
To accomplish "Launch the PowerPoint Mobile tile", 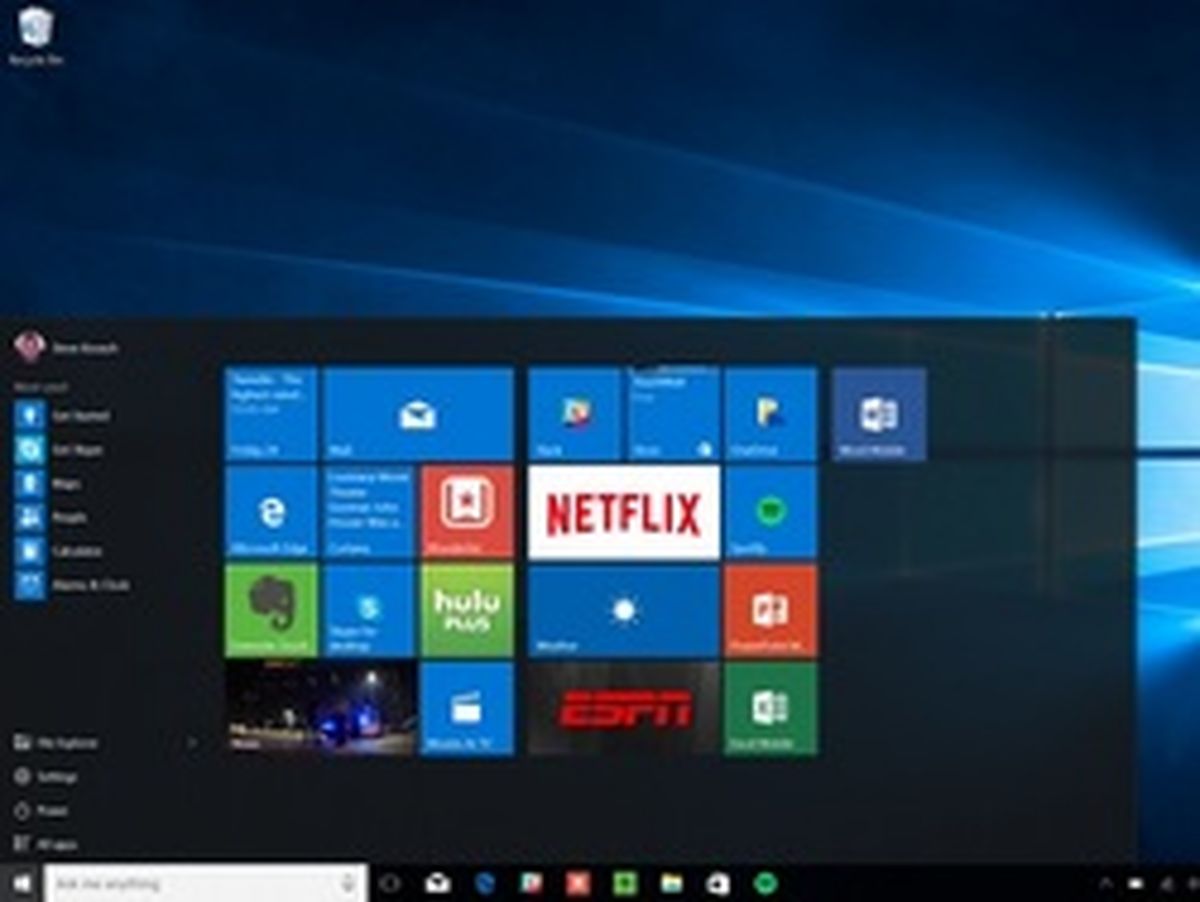I will coord(770,609).
